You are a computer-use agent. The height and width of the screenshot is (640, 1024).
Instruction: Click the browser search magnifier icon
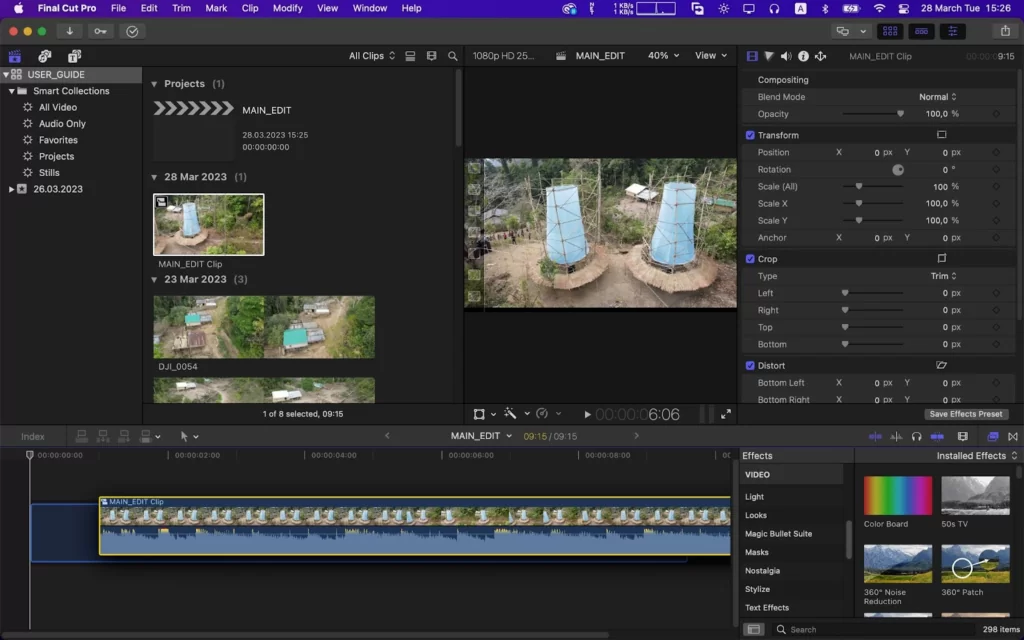[x=453, y=56]
